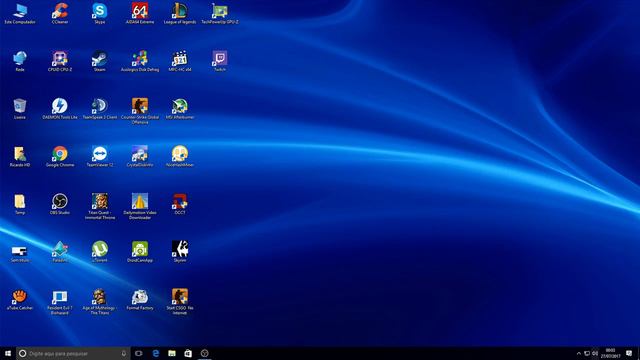This screenshot has height=360, width=640.
Task: Open Task View on the taskbar
Action: (139, 353)
